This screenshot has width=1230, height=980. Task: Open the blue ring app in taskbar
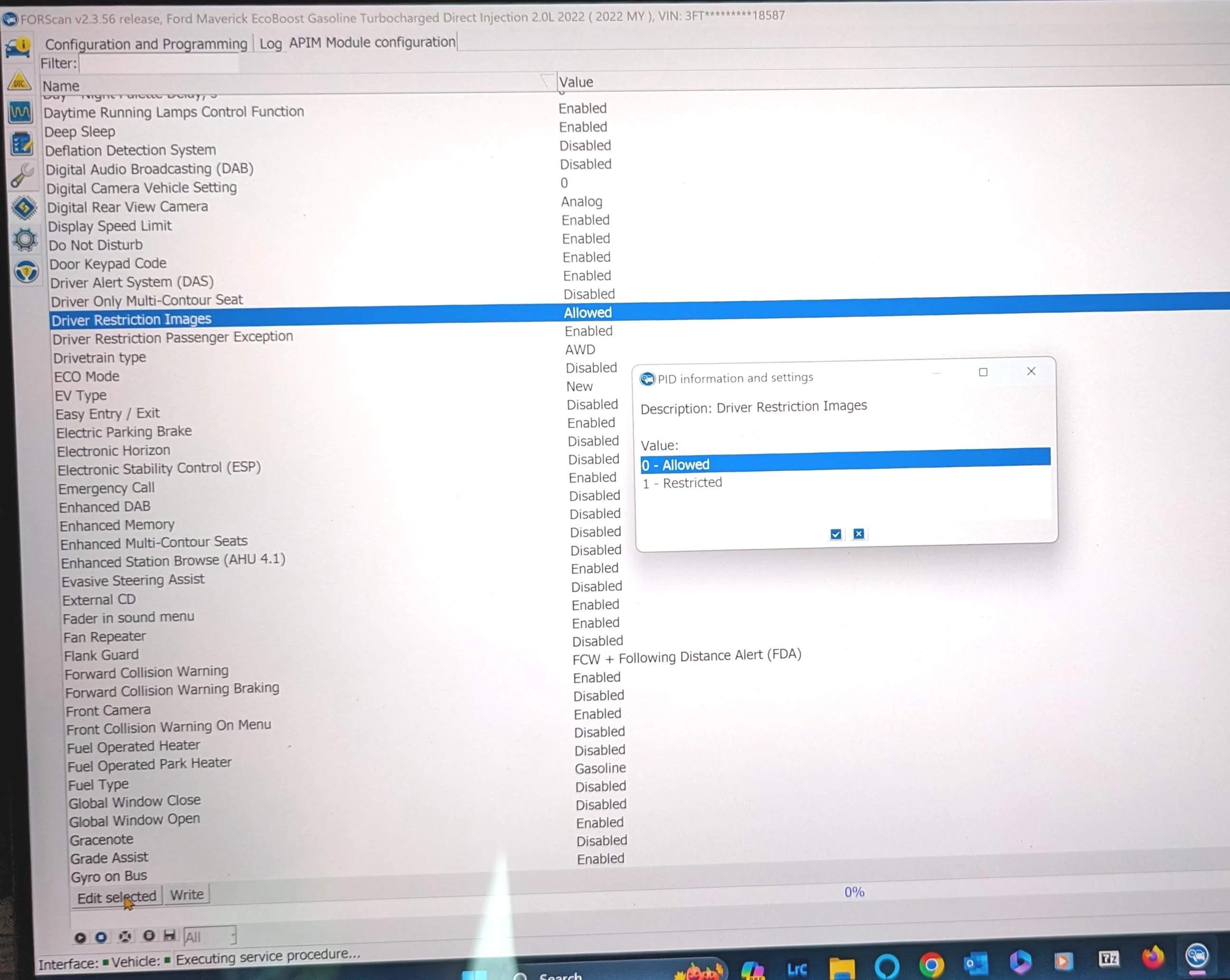887,966
